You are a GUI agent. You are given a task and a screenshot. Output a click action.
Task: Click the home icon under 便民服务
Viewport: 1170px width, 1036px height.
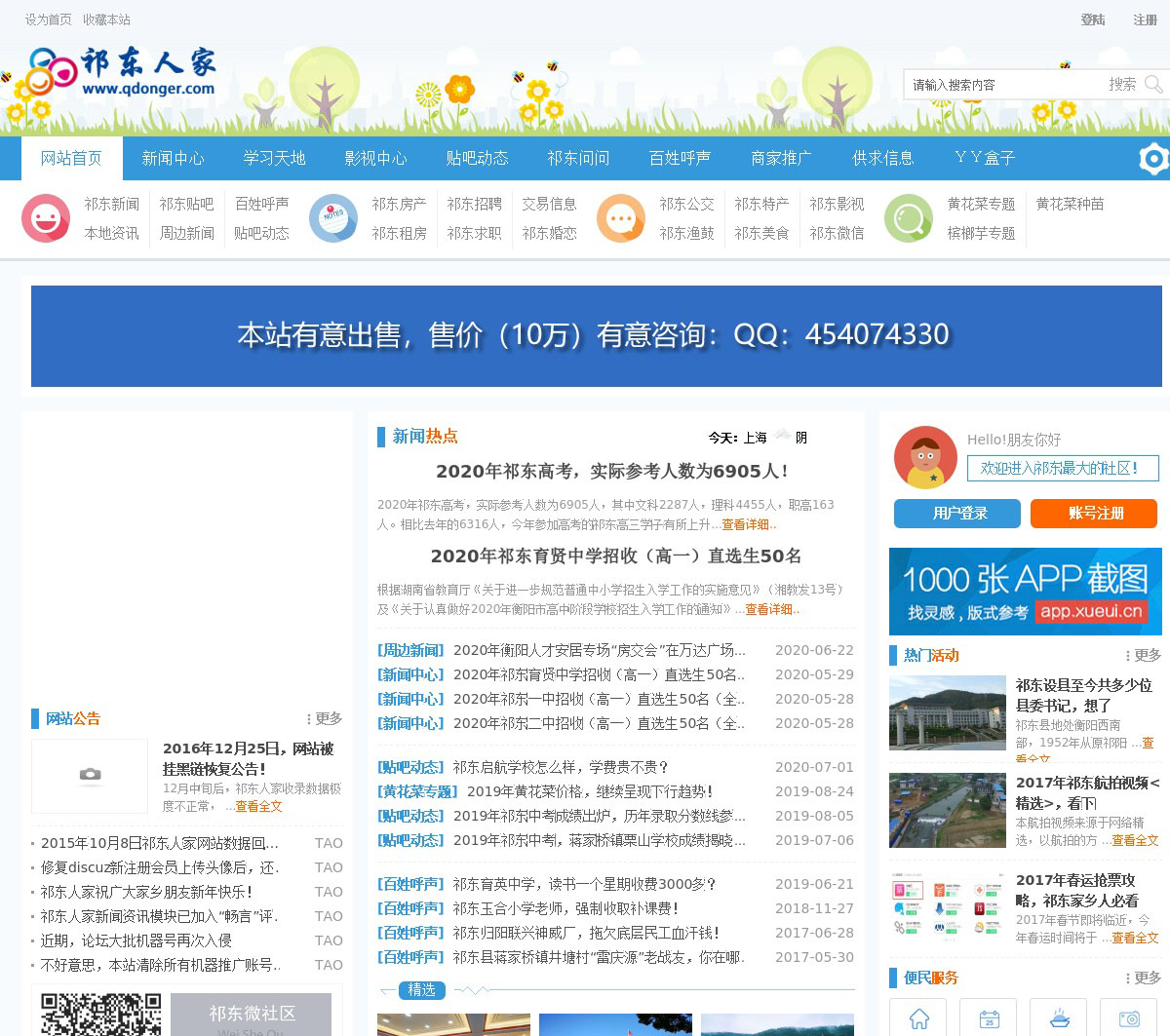pos(918,1018)
